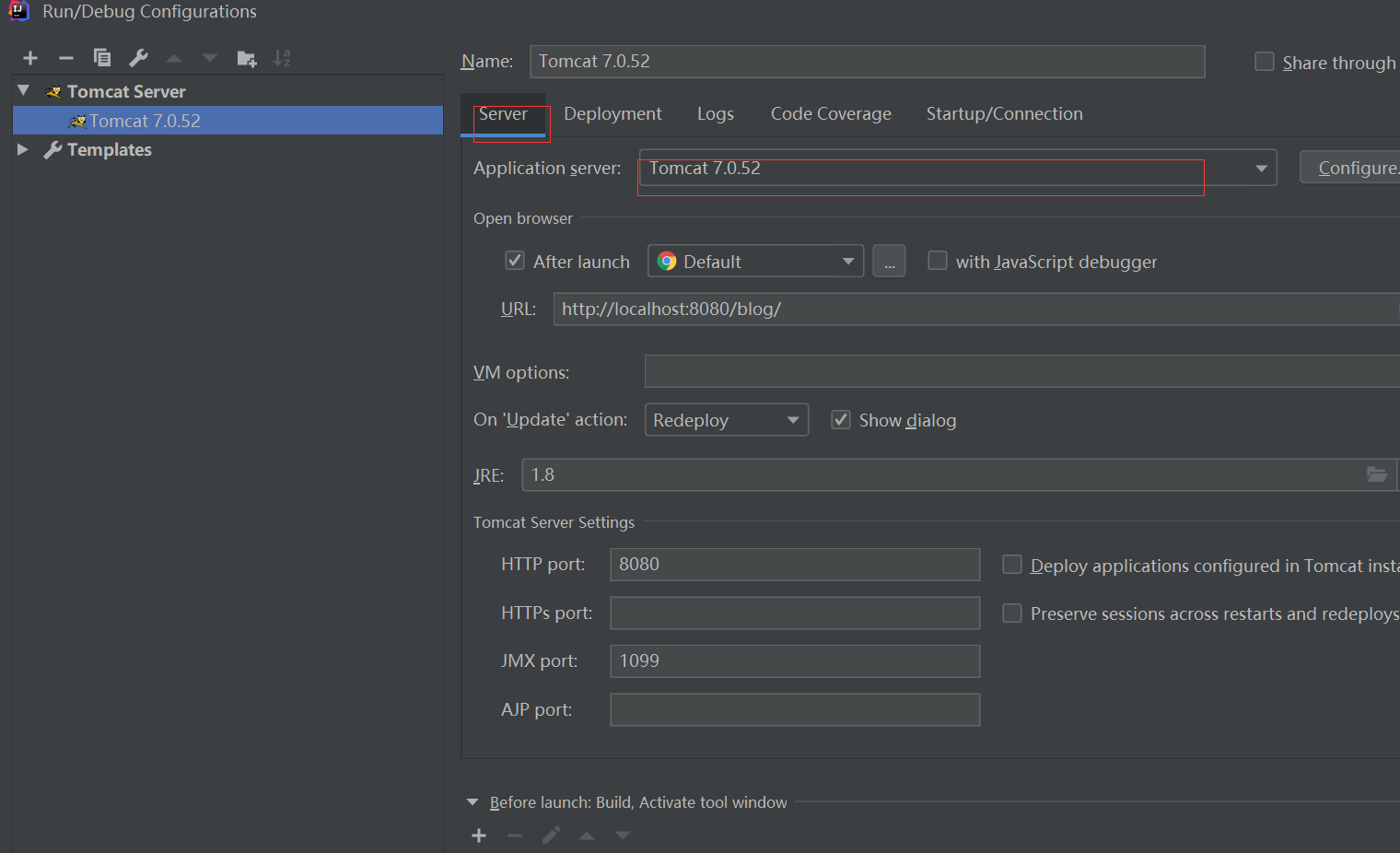
Task: Open the Code Coverage tab
Action: coord(830,113)
